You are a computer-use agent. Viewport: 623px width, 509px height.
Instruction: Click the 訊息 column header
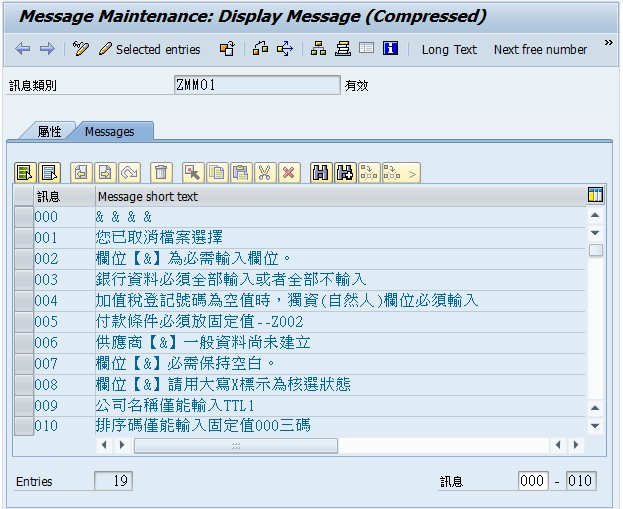(64, 196)
